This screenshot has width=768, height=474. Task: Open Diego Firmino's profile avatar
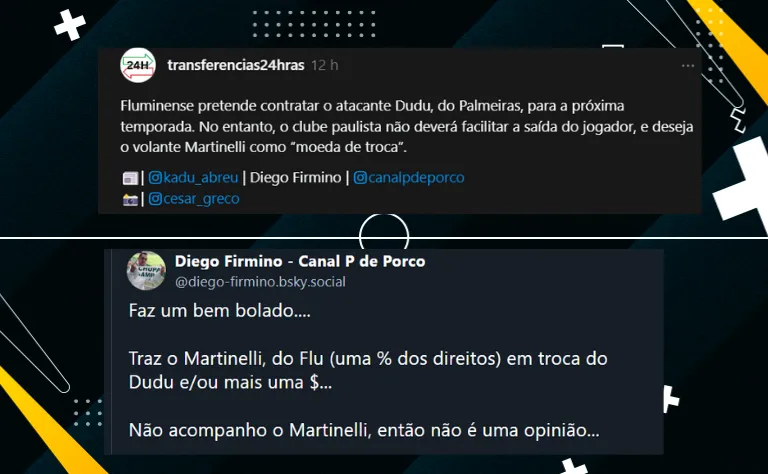tap(146, 271)
